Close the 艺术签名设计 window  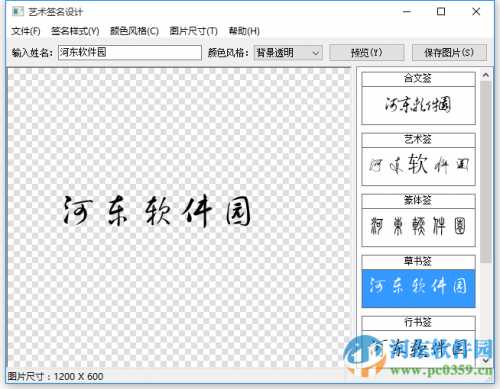(x=476, y=12)
